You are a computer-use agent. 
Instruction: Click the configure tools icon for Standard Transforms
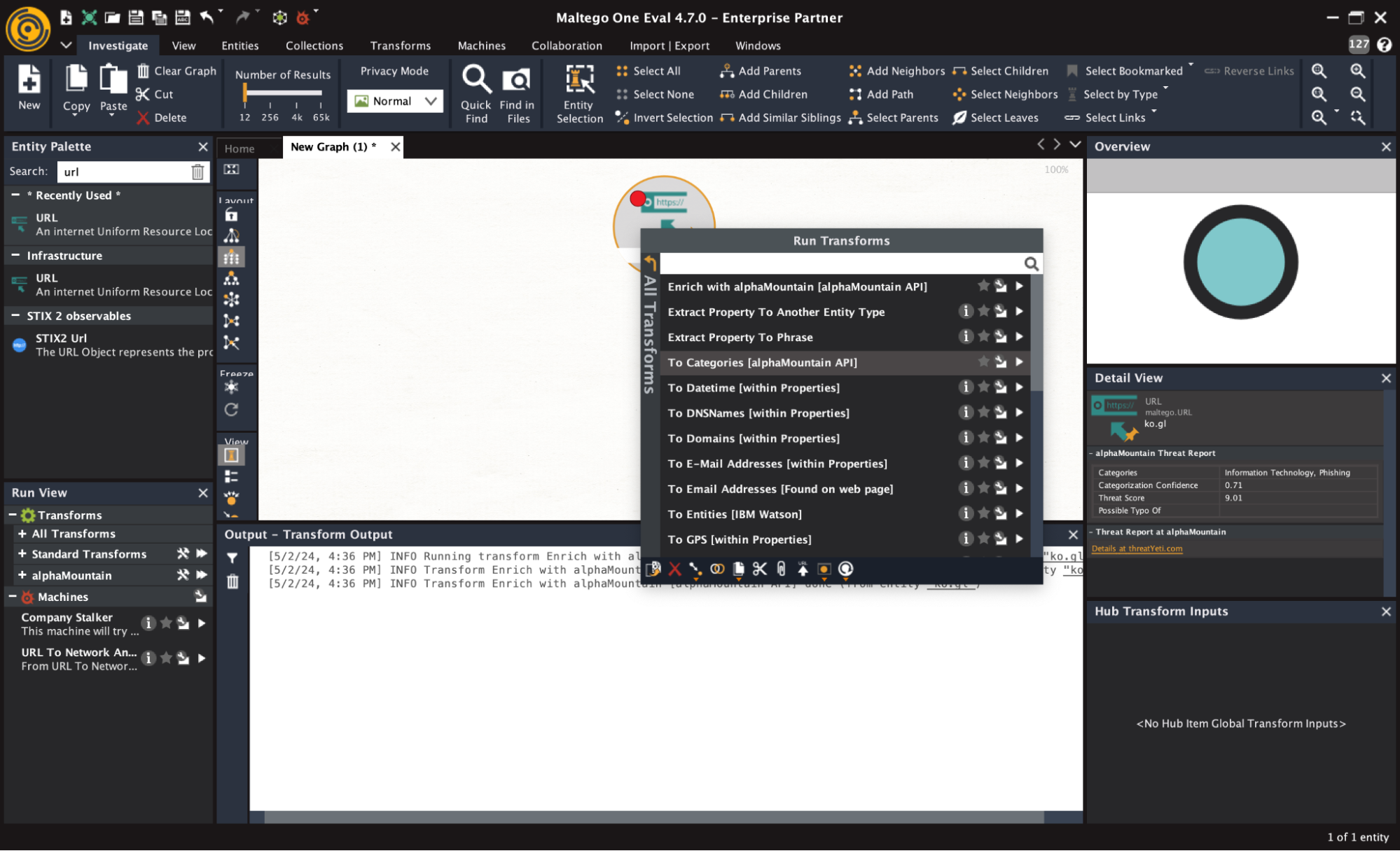183,553
